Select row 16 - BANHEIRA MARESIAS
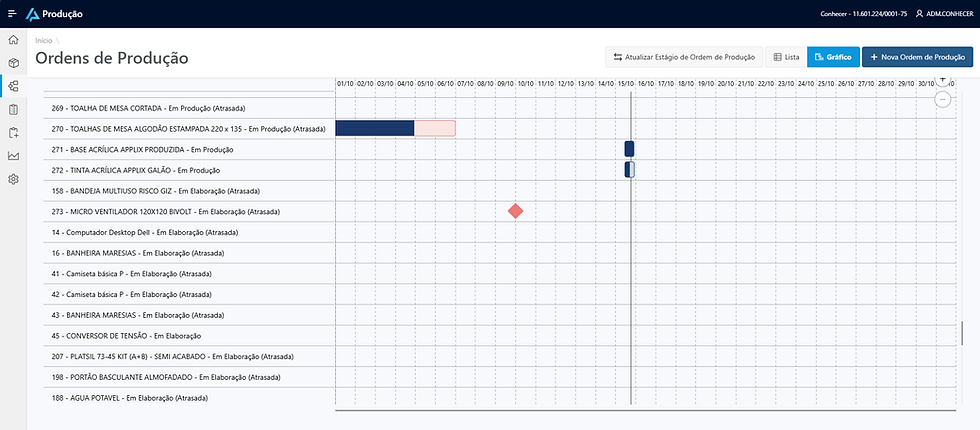Screen dimensions: 980x430 (x=188, y=253)
